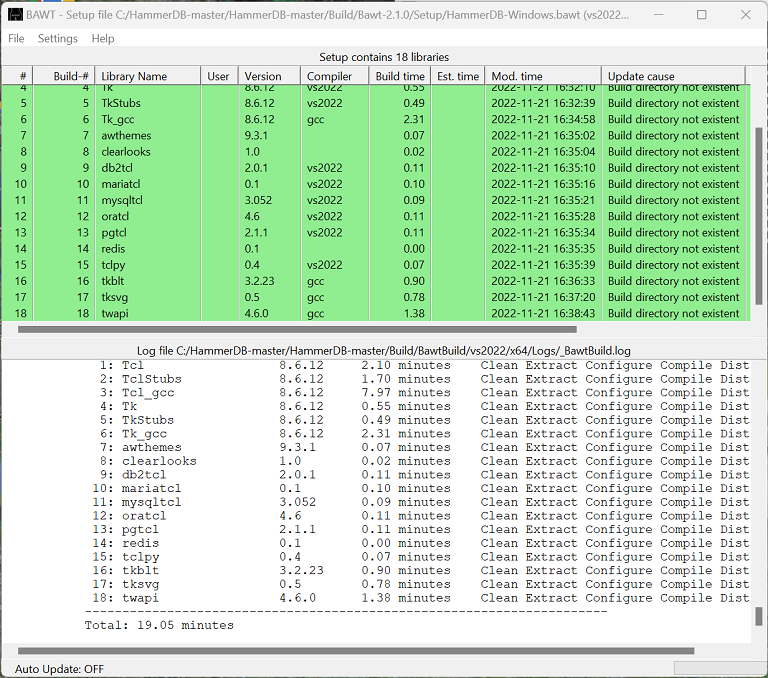768x678 pixels.
Task: Click the BAWT application icon in title bar
Action: 15,15
